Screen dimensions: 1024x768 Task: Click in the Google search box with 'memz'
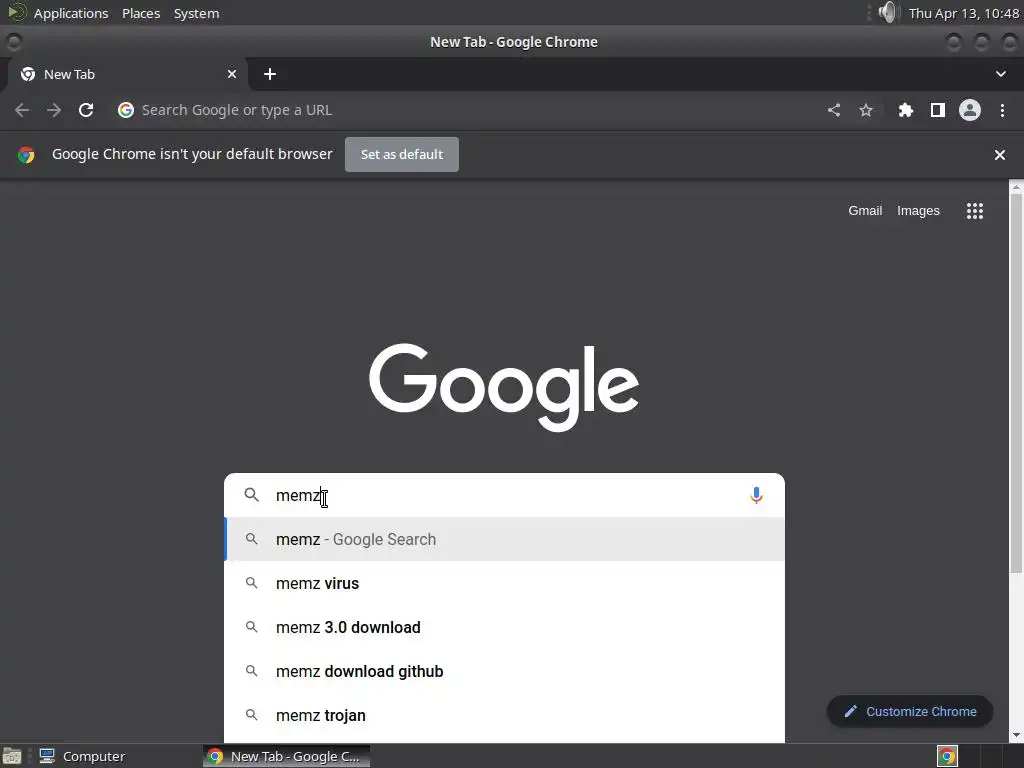click(506, 496)
